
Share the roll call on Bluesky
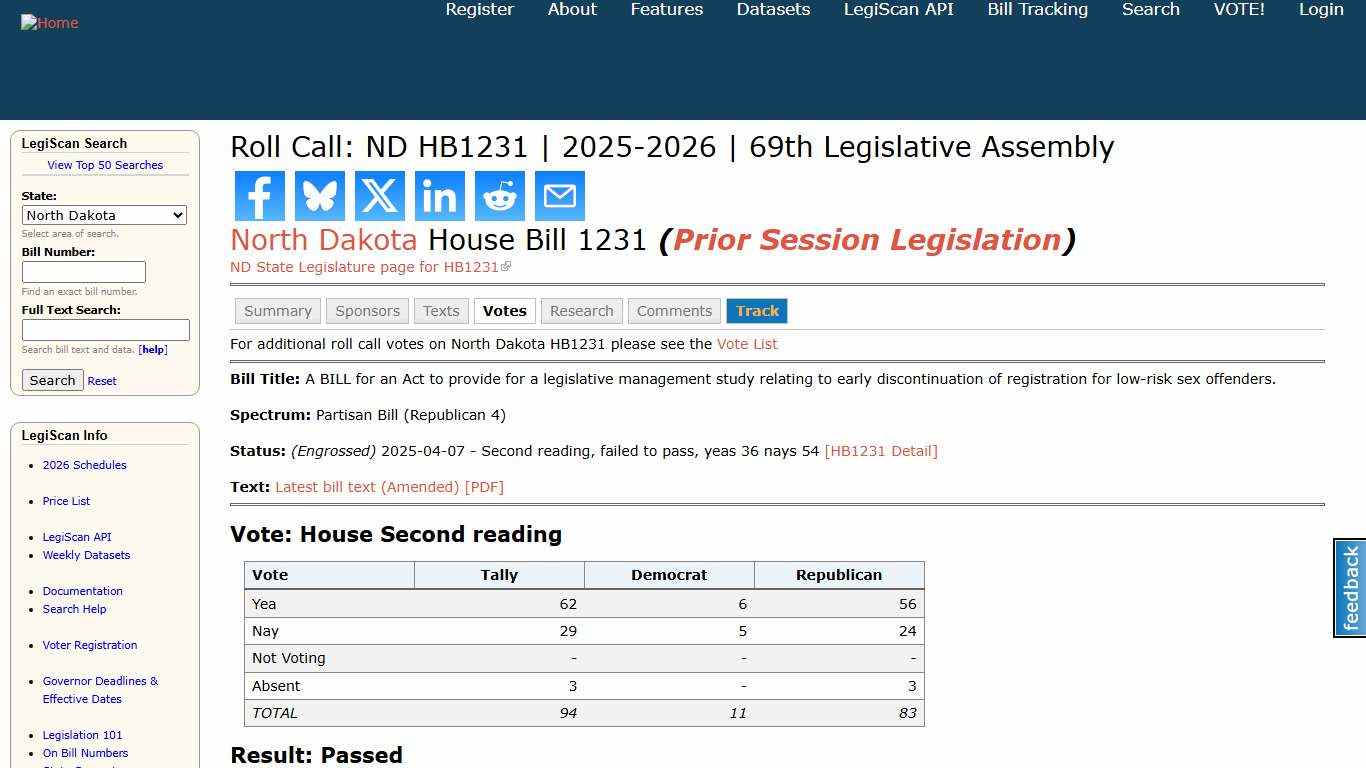pyautogui.click(x=319, y=196)
